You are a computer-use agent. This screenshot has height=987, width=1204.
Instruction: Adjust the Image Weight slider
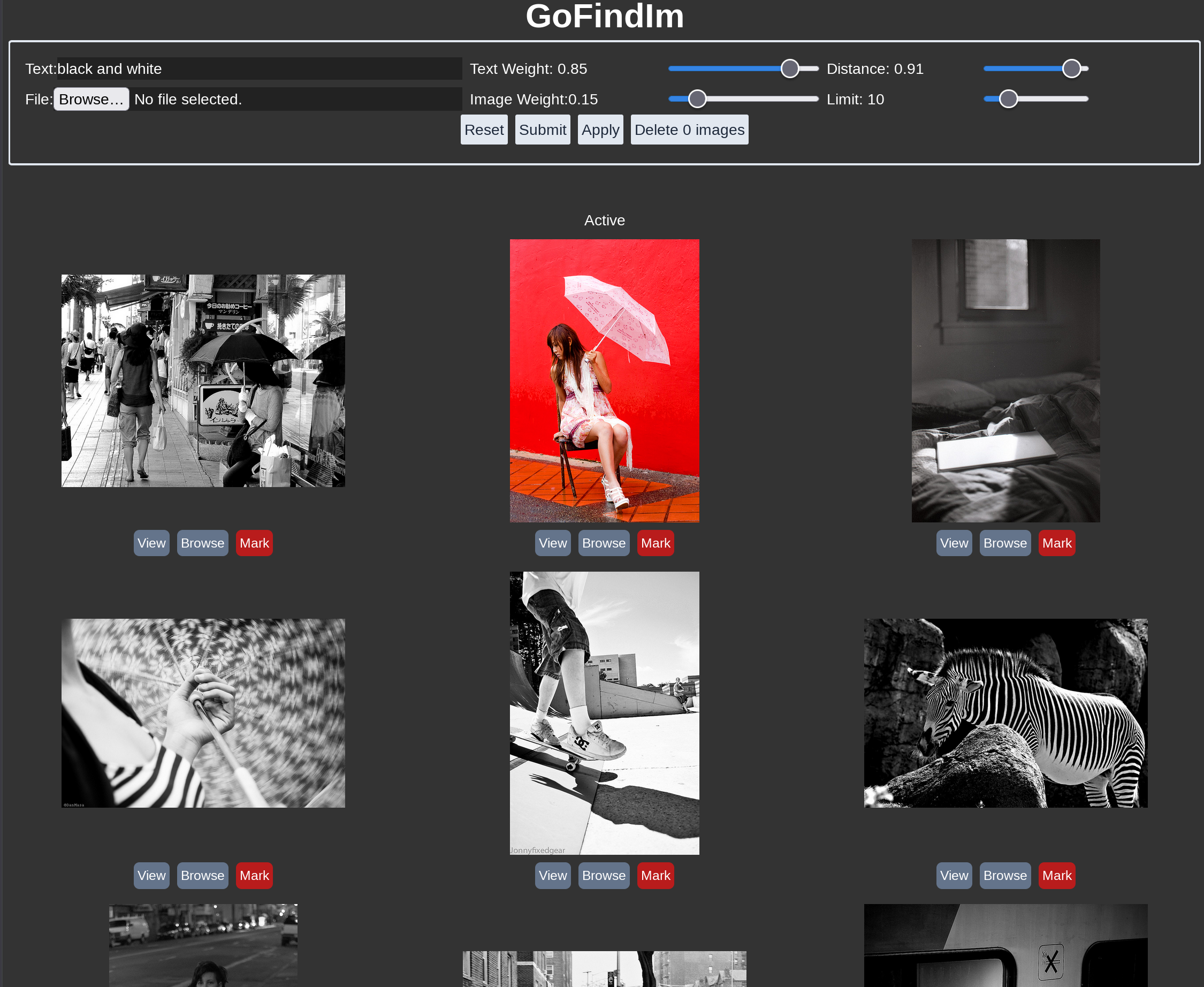point(697,99)
